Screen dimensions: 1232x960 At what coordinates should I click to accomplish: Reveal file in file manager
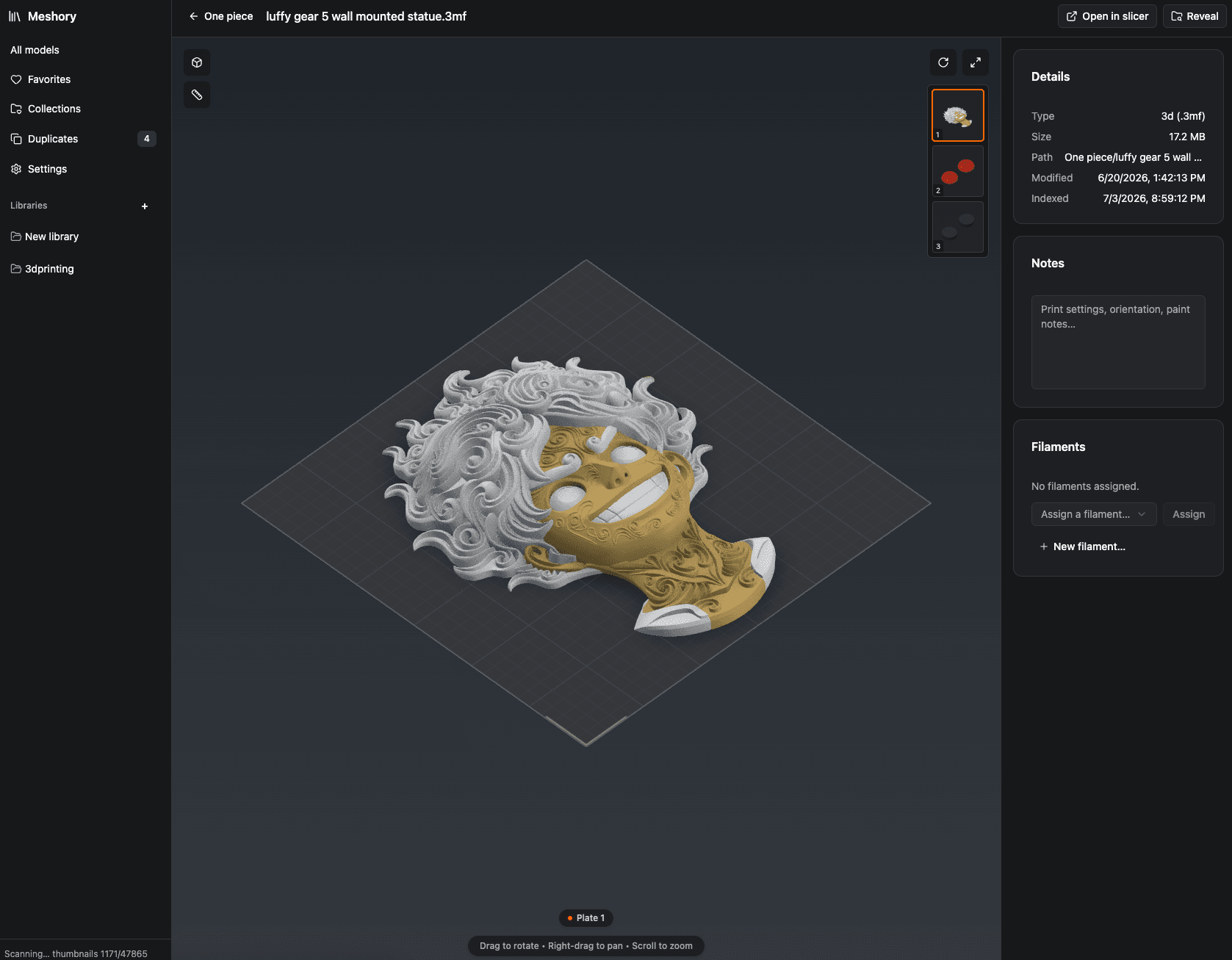tap(1195, 16)
